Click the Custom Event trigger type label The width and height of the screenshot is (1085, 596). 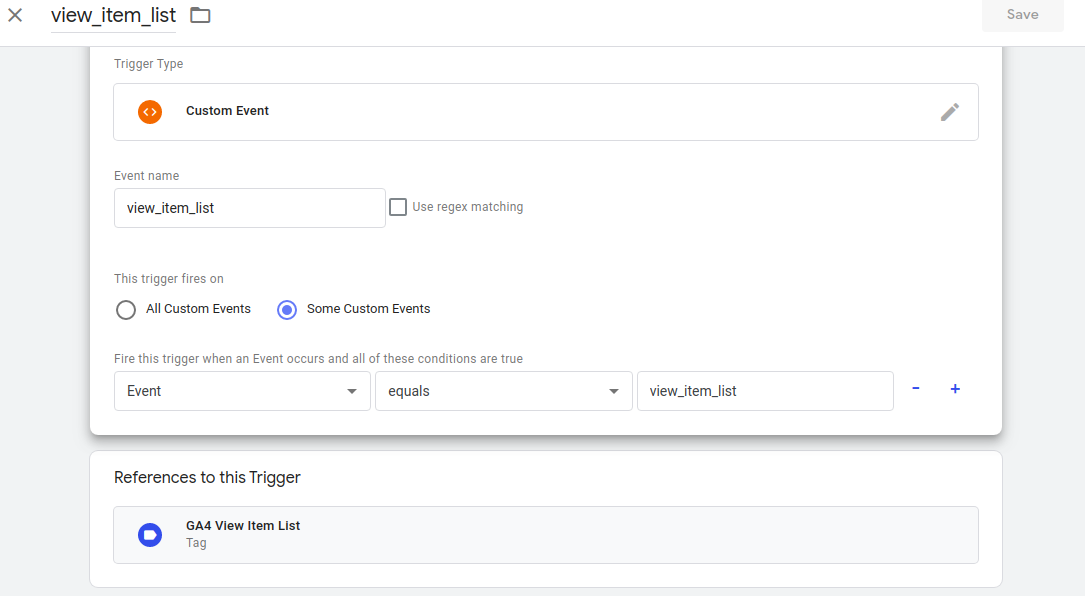(x=227, y=111)
